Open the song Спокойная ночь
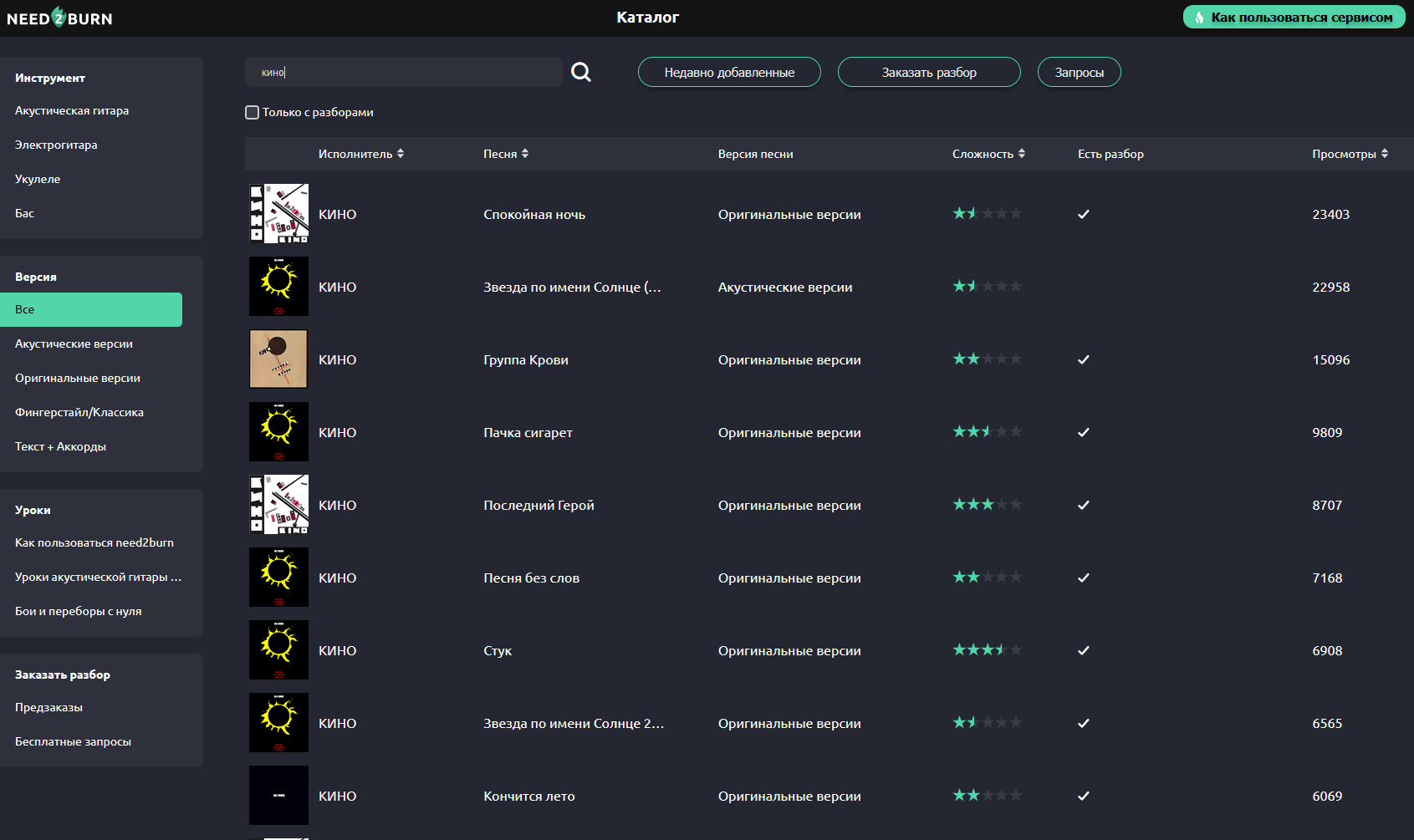Screen dimensions: 1414x840 534,214
